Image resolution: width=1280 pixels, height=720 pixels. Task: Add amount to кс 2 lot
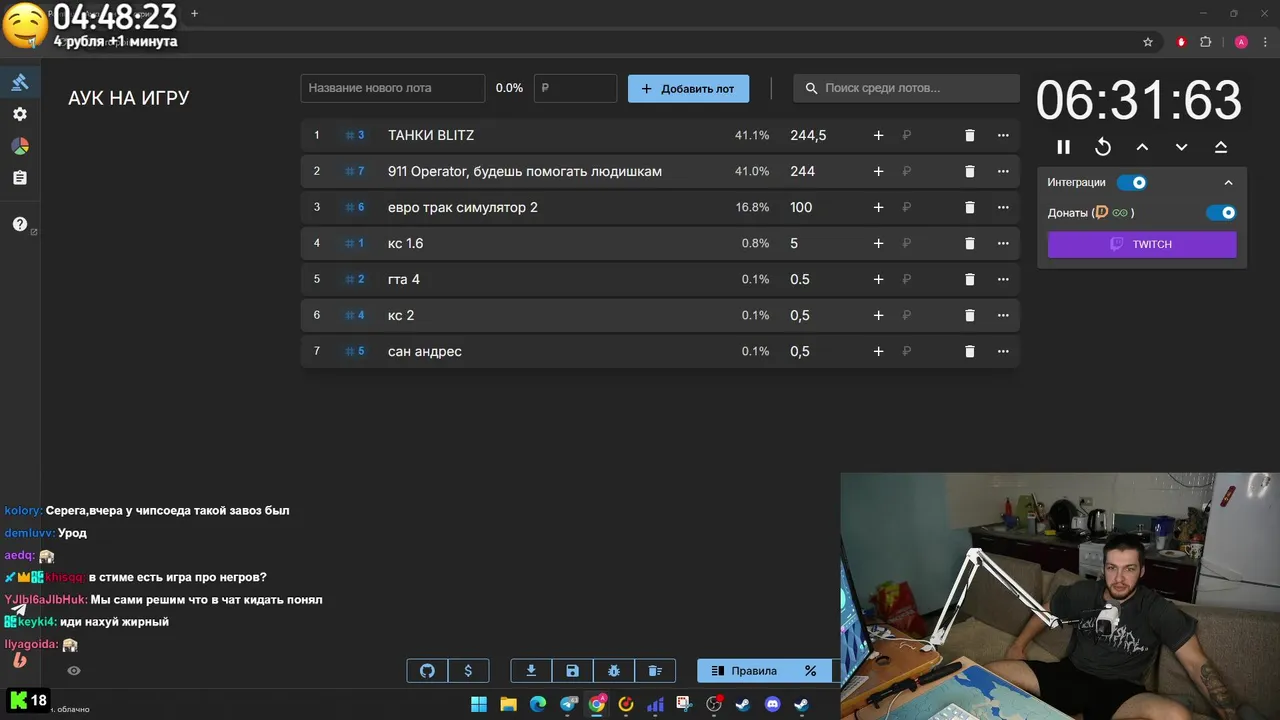click(878, 315)
